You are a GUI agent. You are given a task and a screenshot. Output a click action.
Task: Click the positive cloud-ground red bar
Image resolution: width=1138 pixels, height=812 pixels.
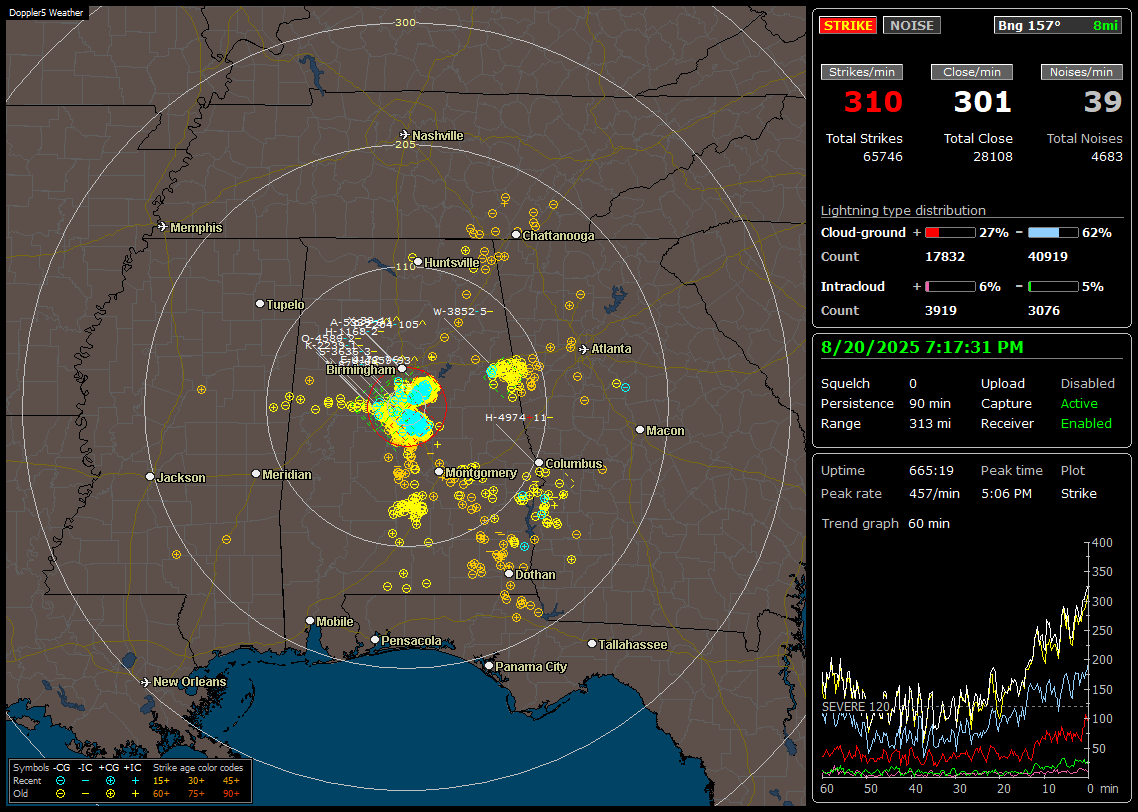[x=950, y=233]
